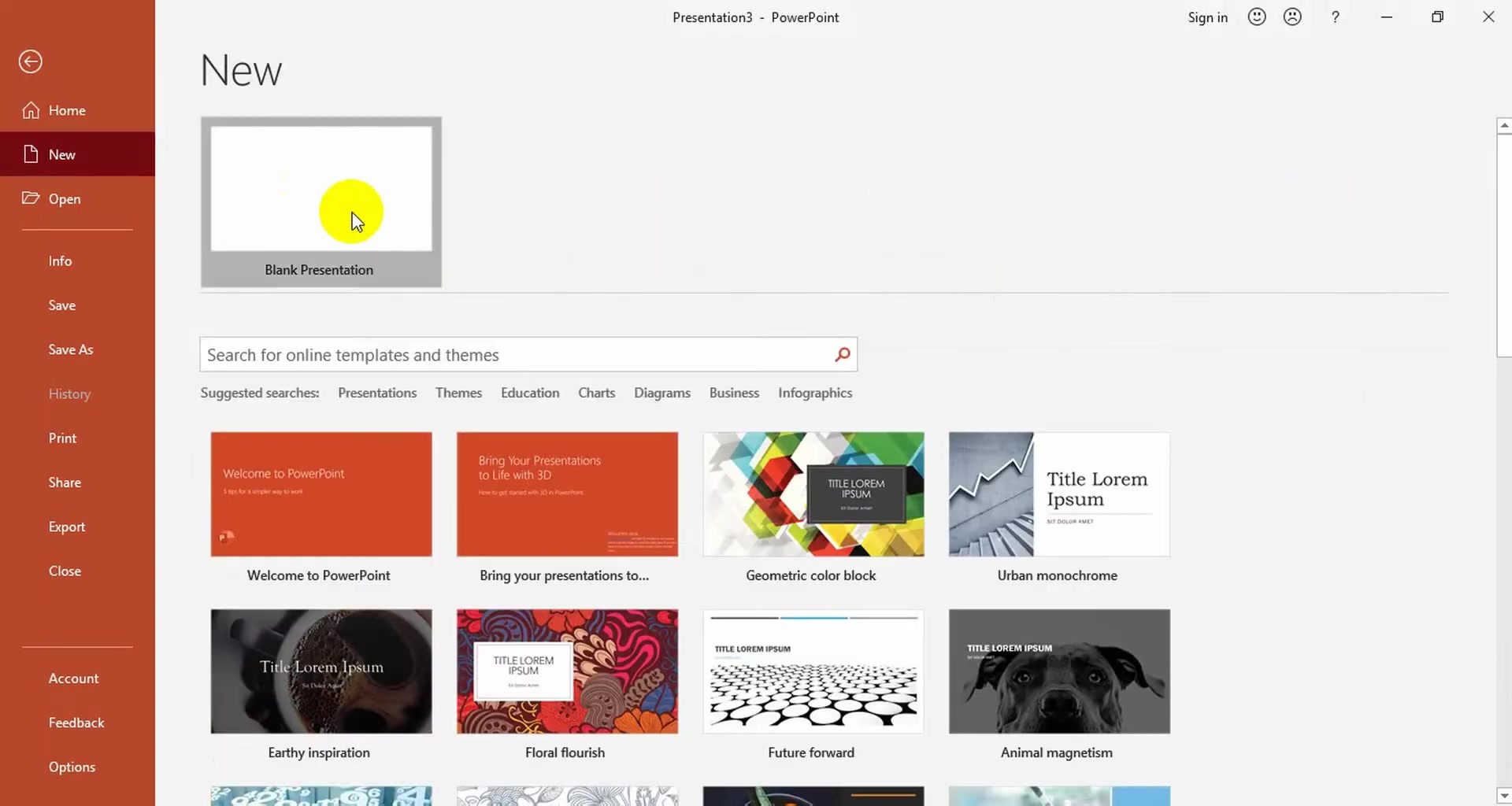This screenshot has width=1512, height=806.
Task: Click the search magnifier icon
Action: [842, 355]
